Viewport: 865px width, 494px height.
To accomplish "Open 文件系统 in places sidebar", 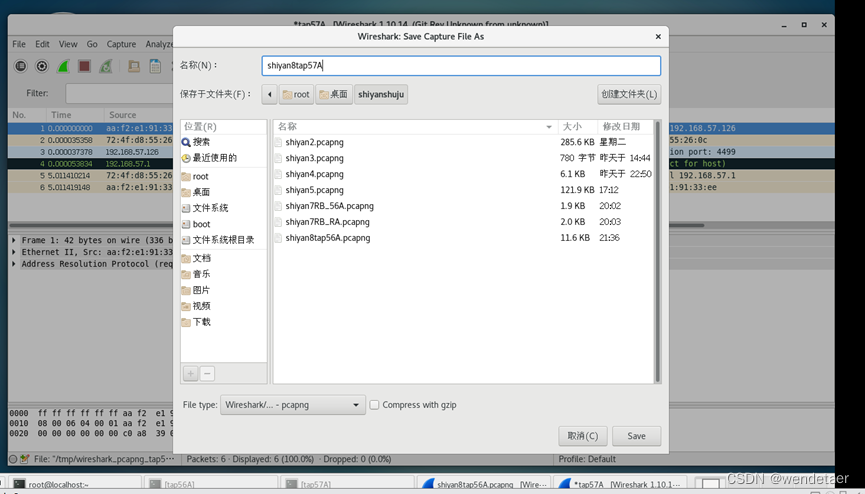I will 205,208.
